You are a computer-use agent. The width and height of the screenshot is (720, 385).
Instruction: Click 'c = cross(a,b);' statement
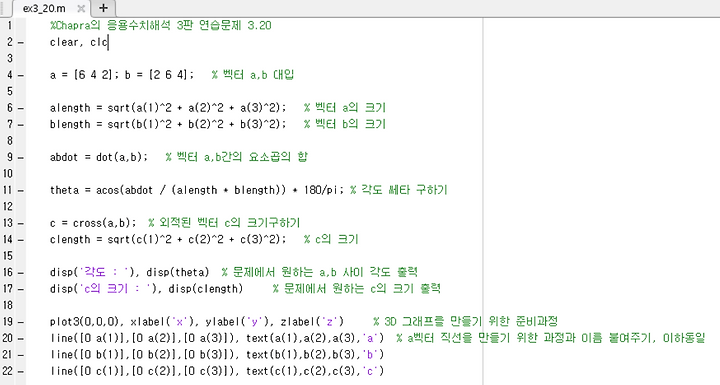click(93, 223)
